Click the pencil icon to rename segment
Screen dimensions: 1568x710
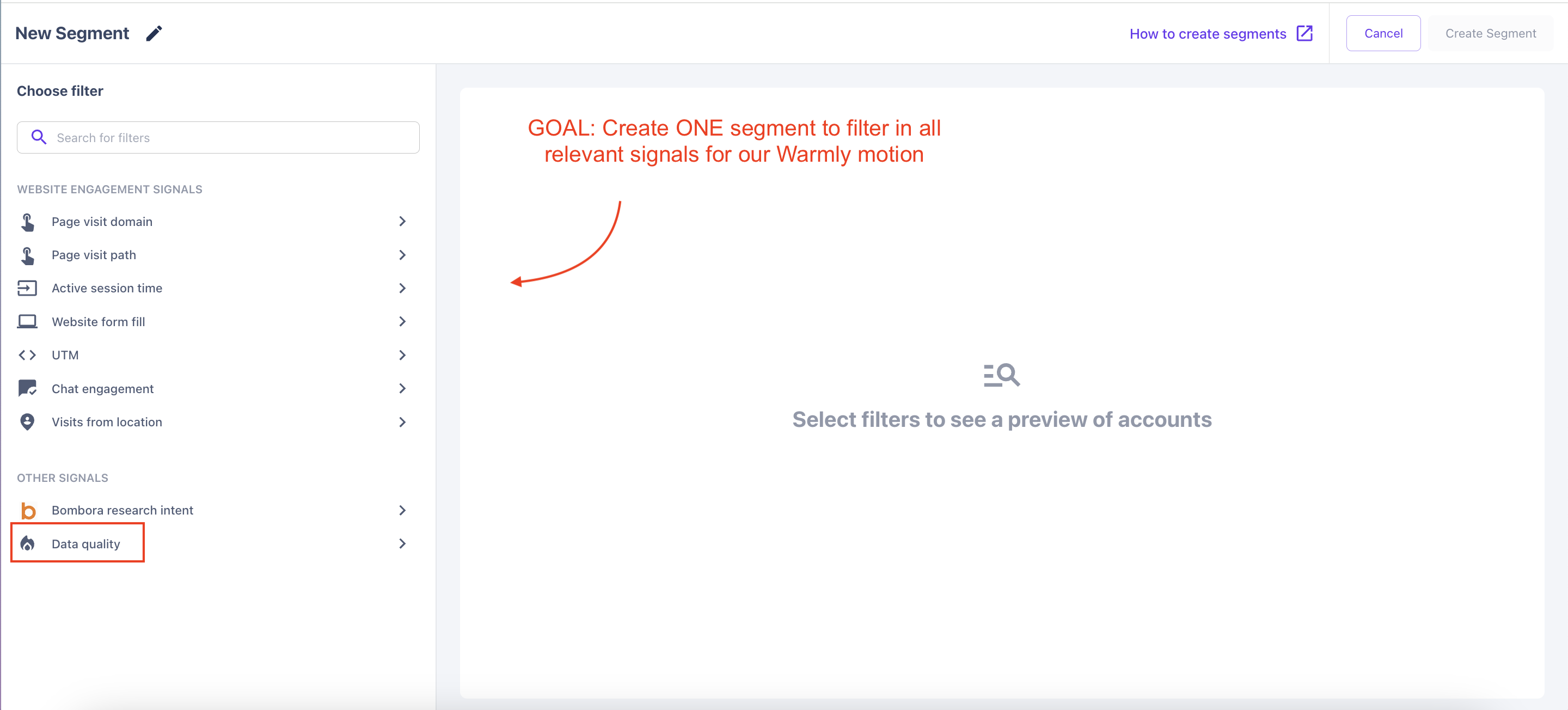pyautogui.click(x=154, y=34)
